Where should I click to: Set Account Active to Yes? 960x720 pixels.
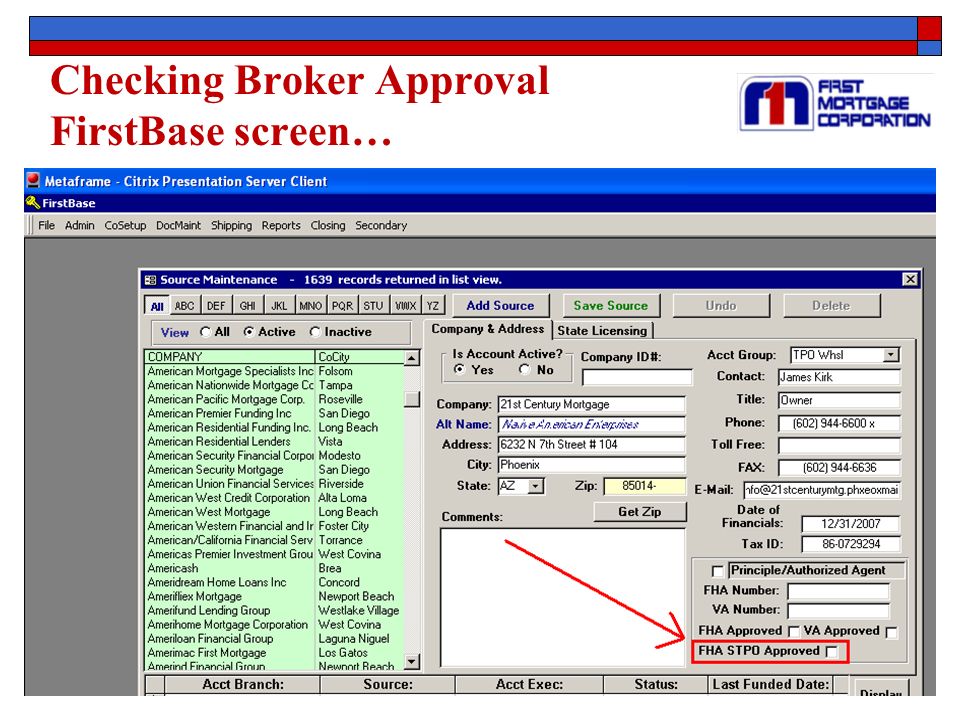pos(459,369)
